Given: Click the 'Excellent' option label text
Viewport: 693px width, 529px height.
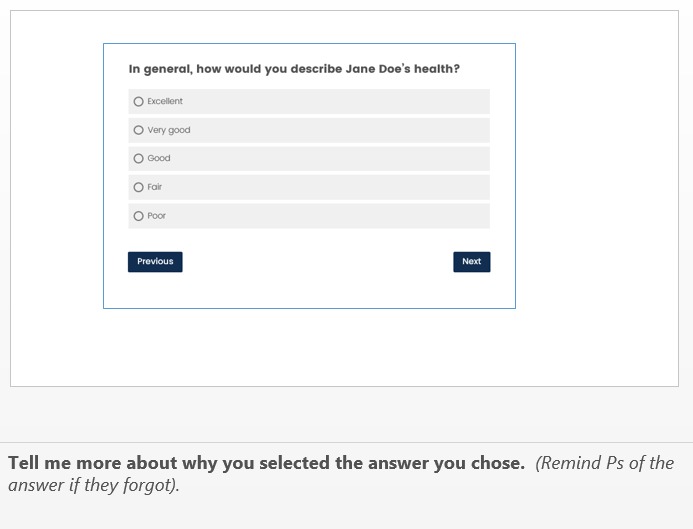Looking at the screenshot, I should coord(165,102).
